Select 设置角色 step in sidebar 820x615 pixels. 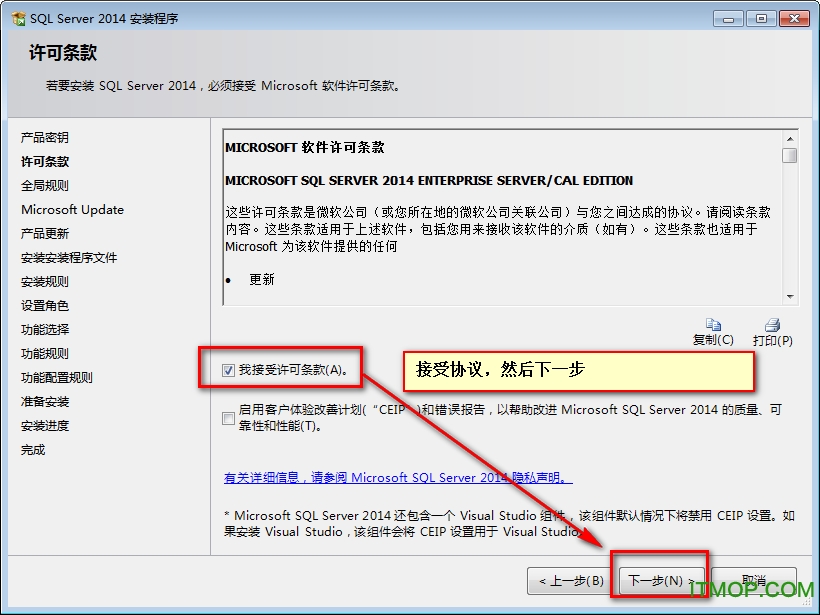click(x=45, y=306)
